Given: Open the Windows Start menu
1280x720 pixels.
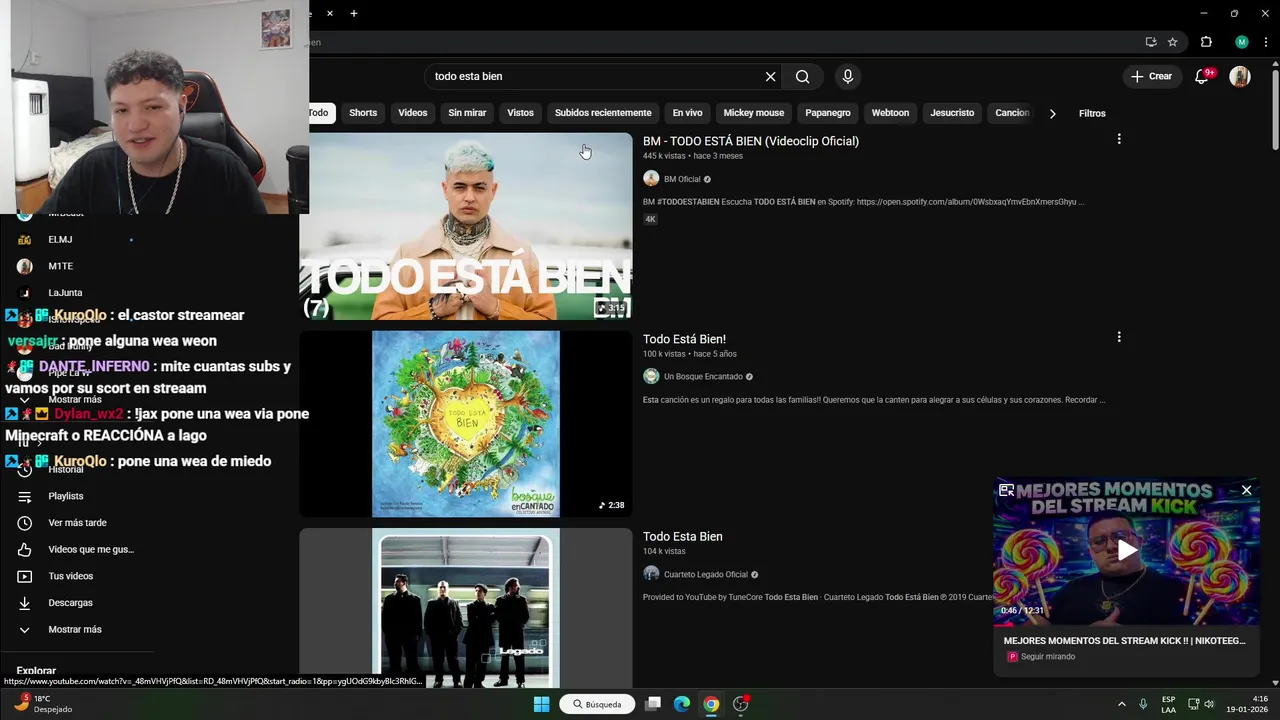Looking at the screenshot, I should (x=541, y=704).
